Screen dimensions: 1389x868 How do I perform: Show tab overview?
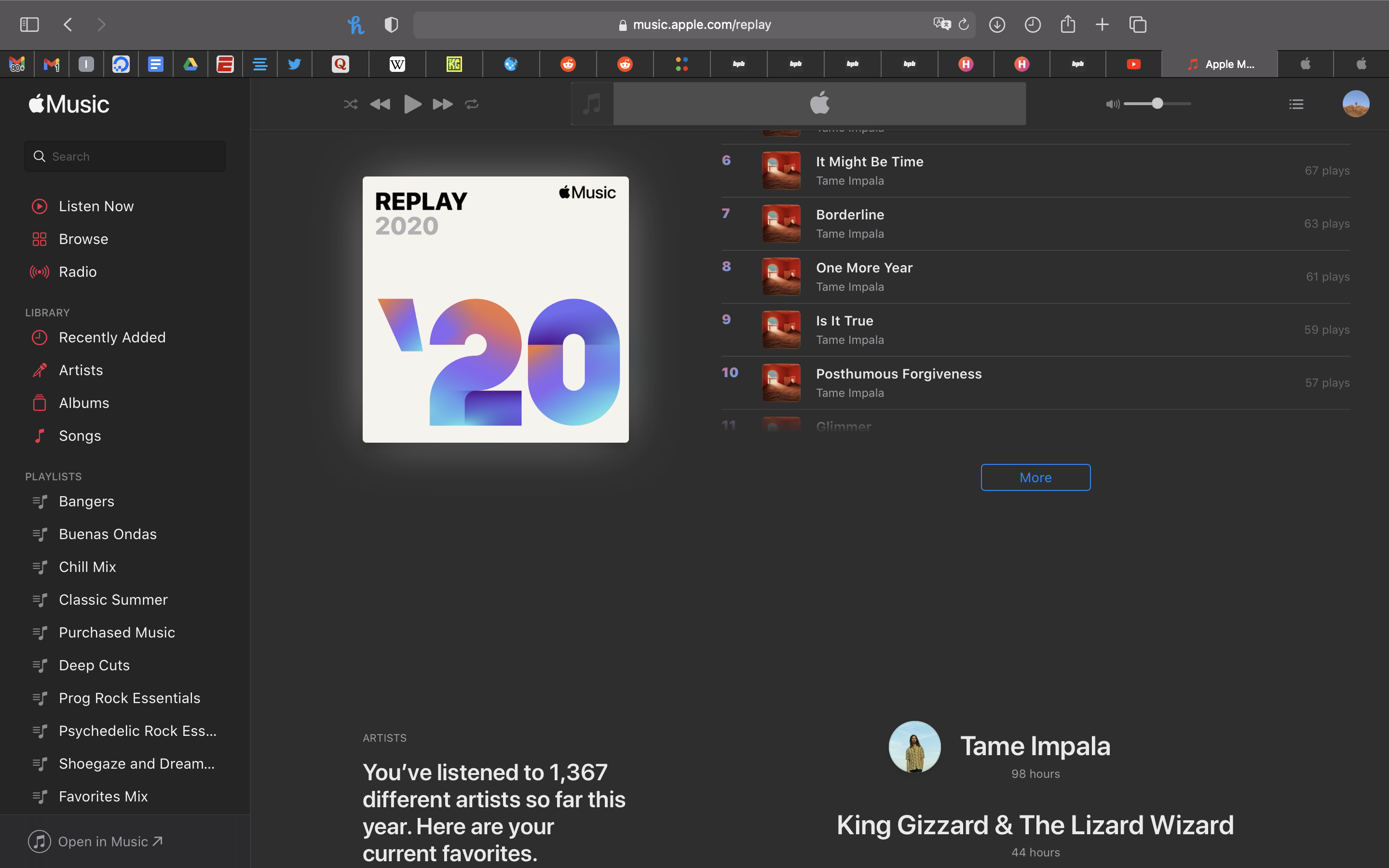coord(1138,25)
